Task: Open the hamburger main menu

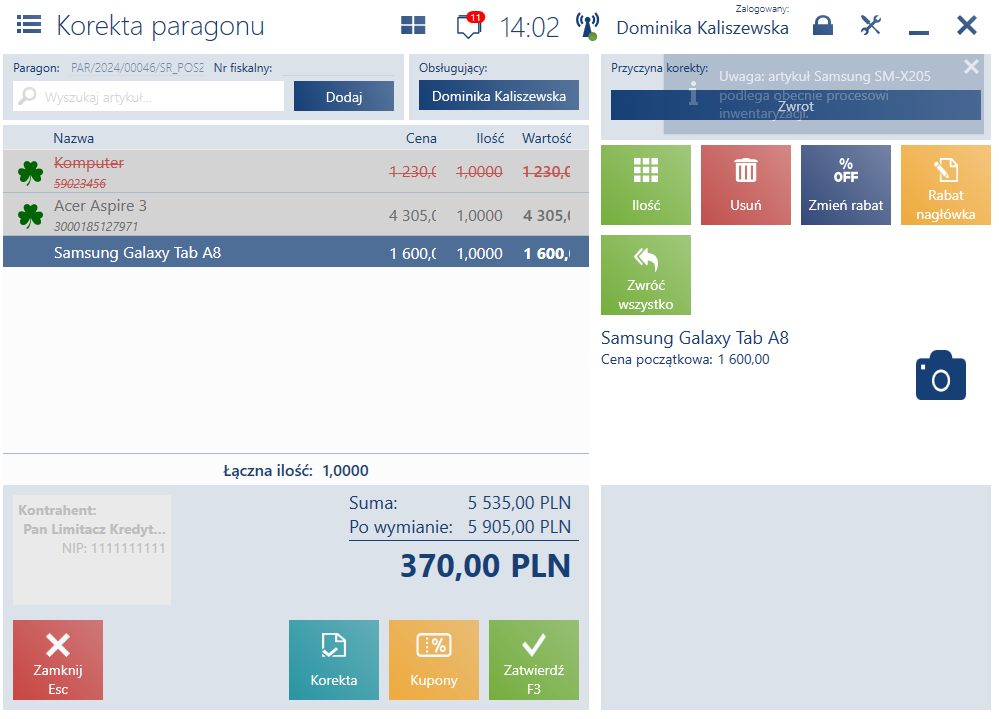Action: pyautogui.click(x=29, y=25)
